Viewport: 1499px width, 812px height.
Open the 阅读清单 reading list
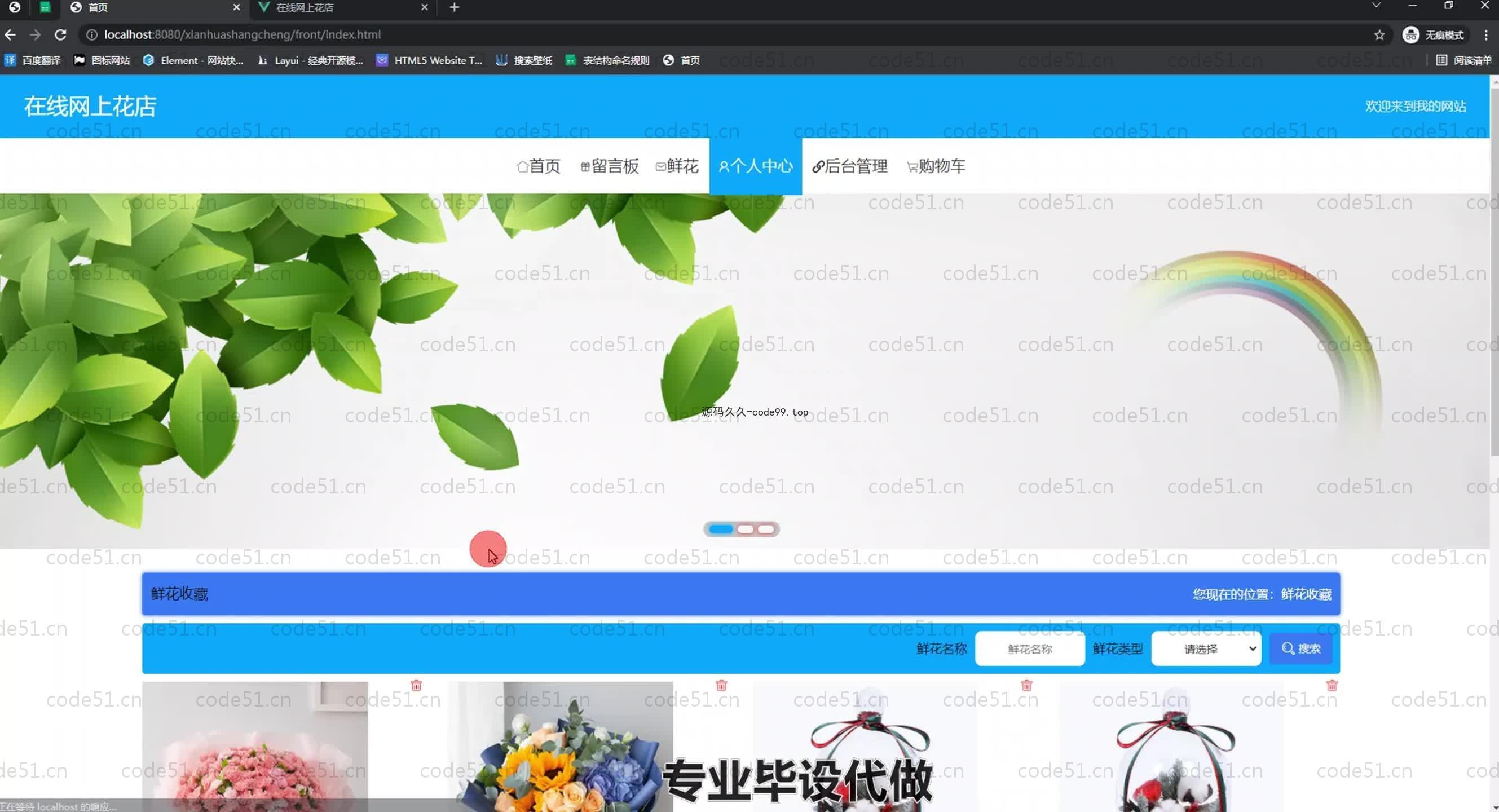(x=1464, y=60)
